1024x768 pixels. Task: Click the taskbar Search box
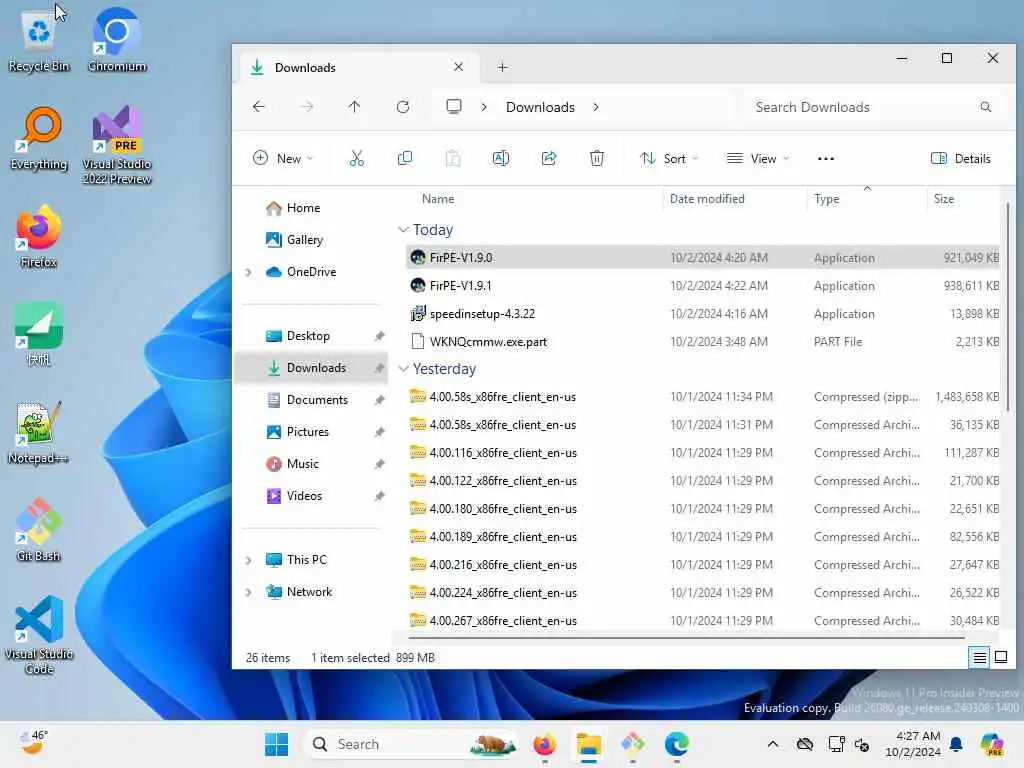[x=411, y=744]
